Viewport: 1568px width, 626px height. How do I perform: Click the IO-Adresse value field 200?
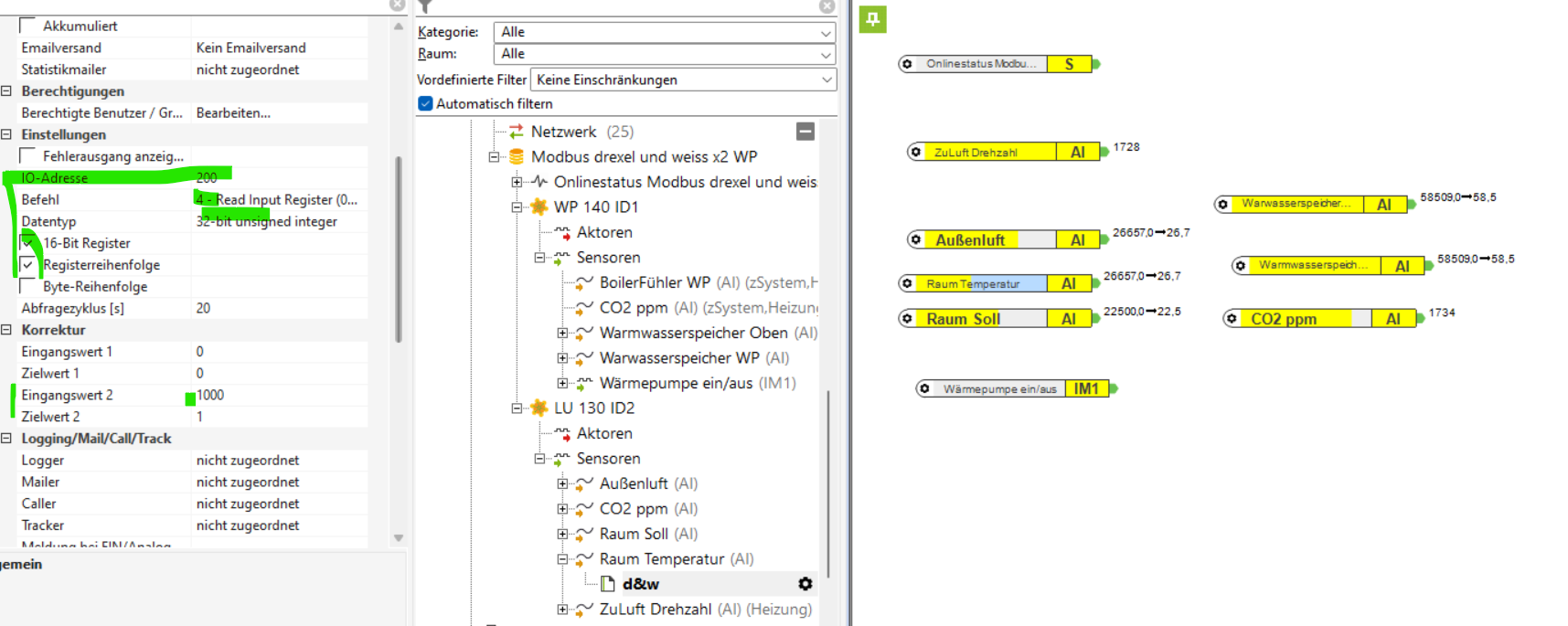pyautogui.click(x=280, y=177)
